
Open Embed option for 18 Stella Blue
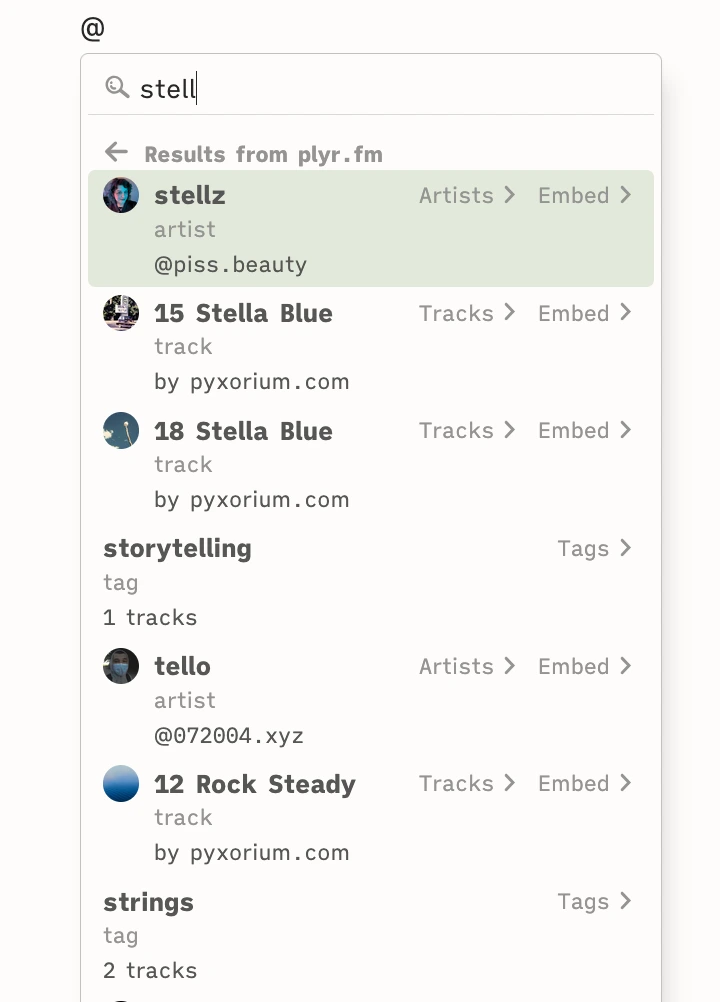(585, 431)
